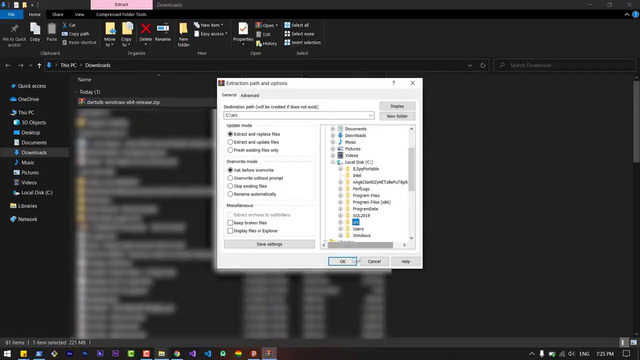Click Cut in Clipboard group
This screenshot has height=360, width=640.
69,25
